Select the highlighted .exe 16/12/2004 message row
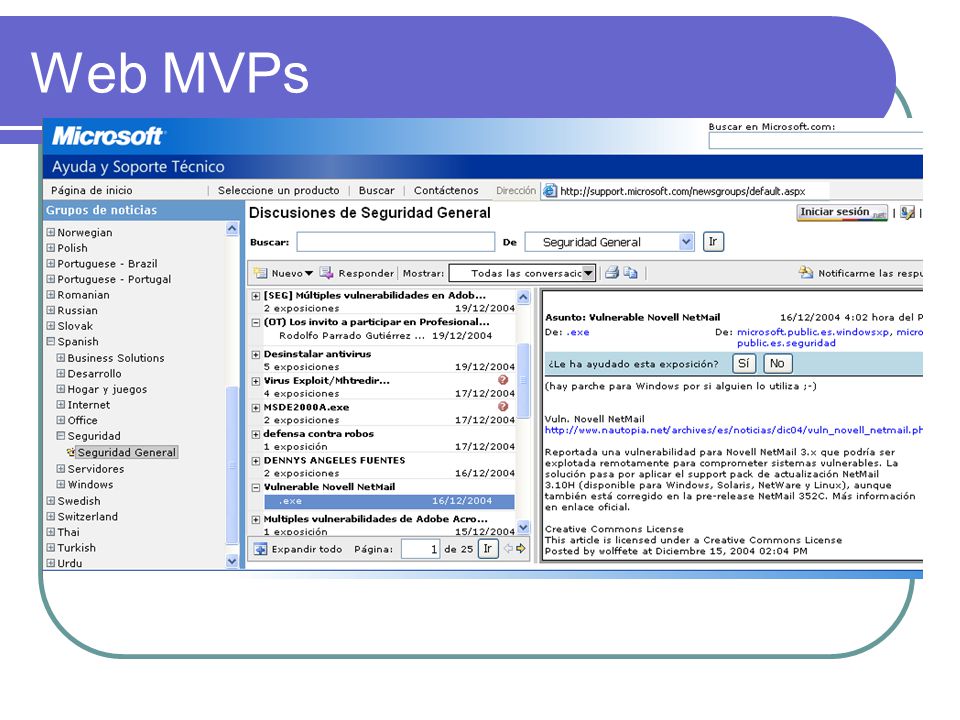Image resolution: width=960 pixels, height=720 pixels. 389,501
